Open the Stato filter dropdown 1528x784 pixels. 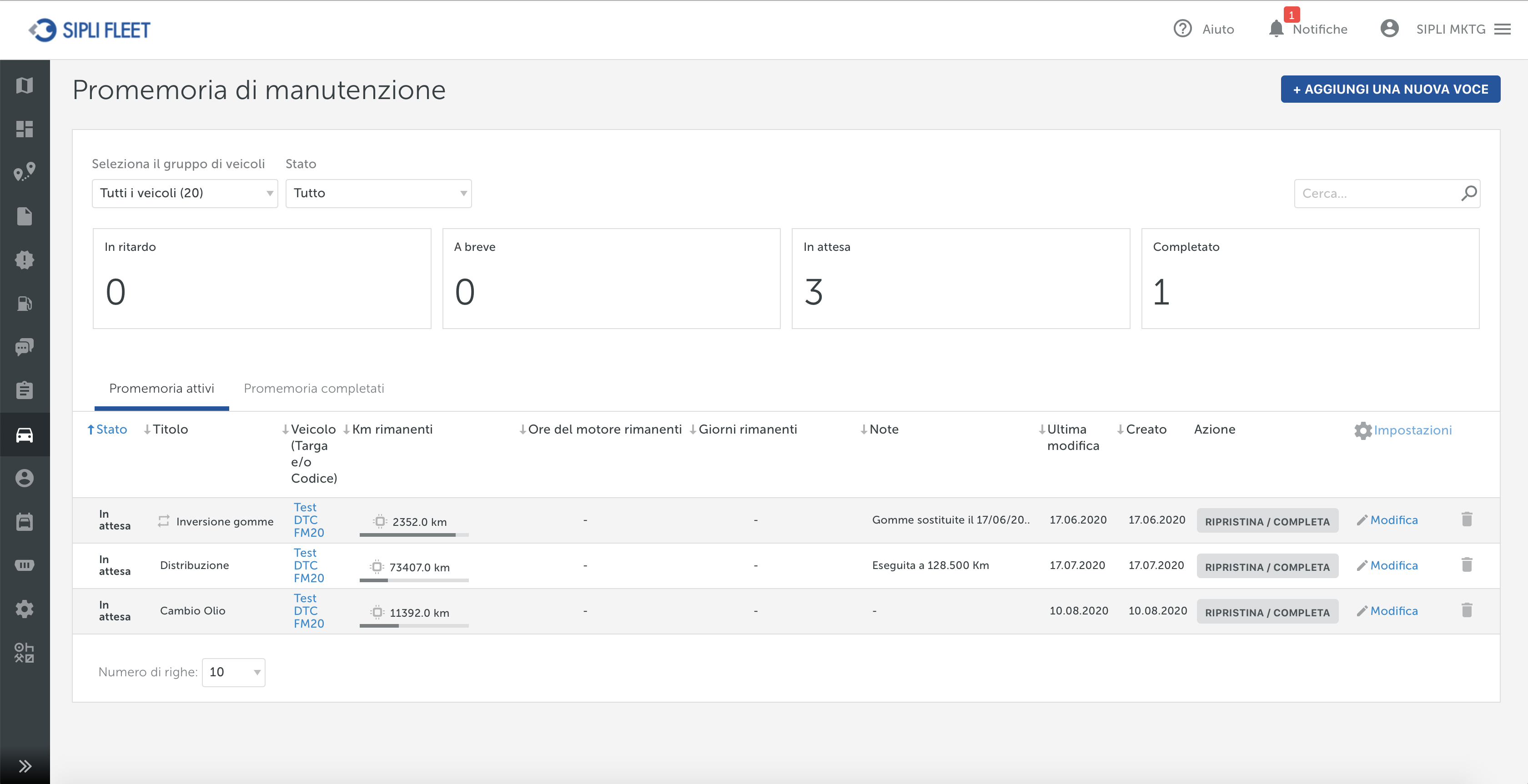pos(378,193)
